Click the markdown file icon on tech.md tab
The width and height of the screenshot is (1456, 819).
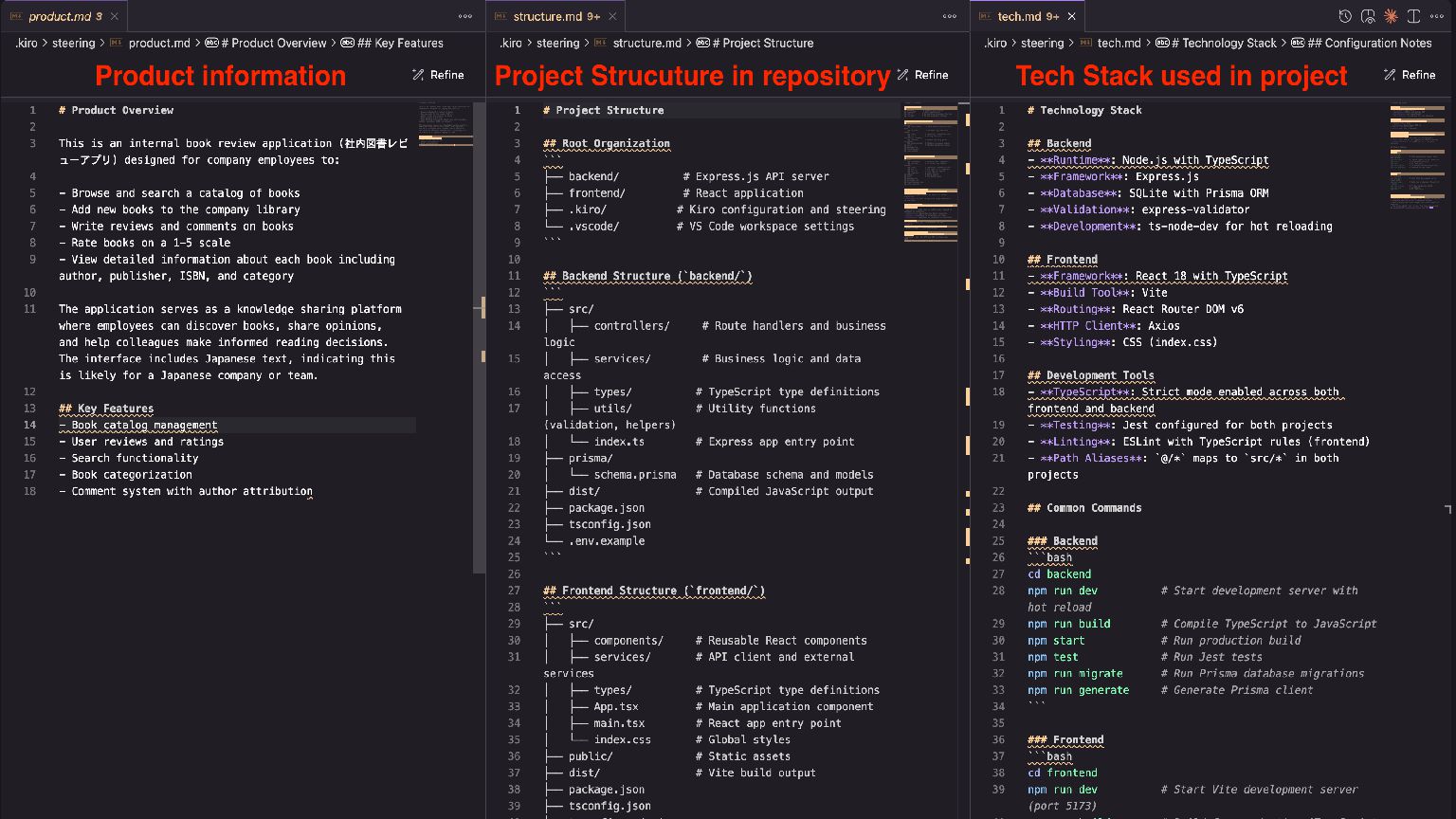(986, 16)
